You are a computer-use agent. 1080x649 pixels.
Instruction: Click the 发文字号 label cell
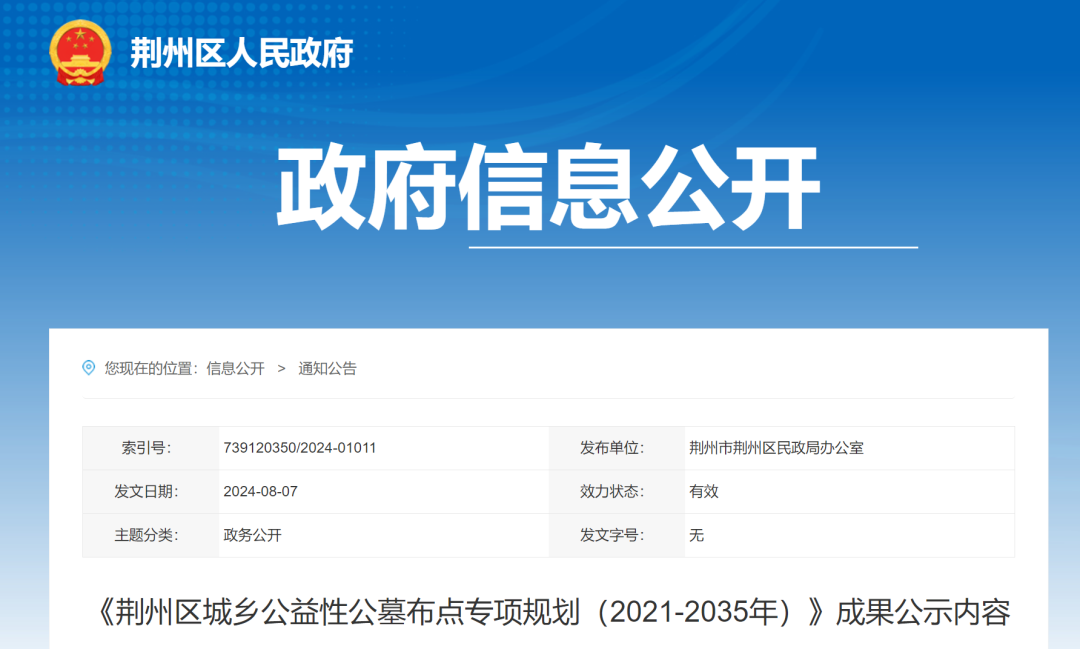coord(612,535)
